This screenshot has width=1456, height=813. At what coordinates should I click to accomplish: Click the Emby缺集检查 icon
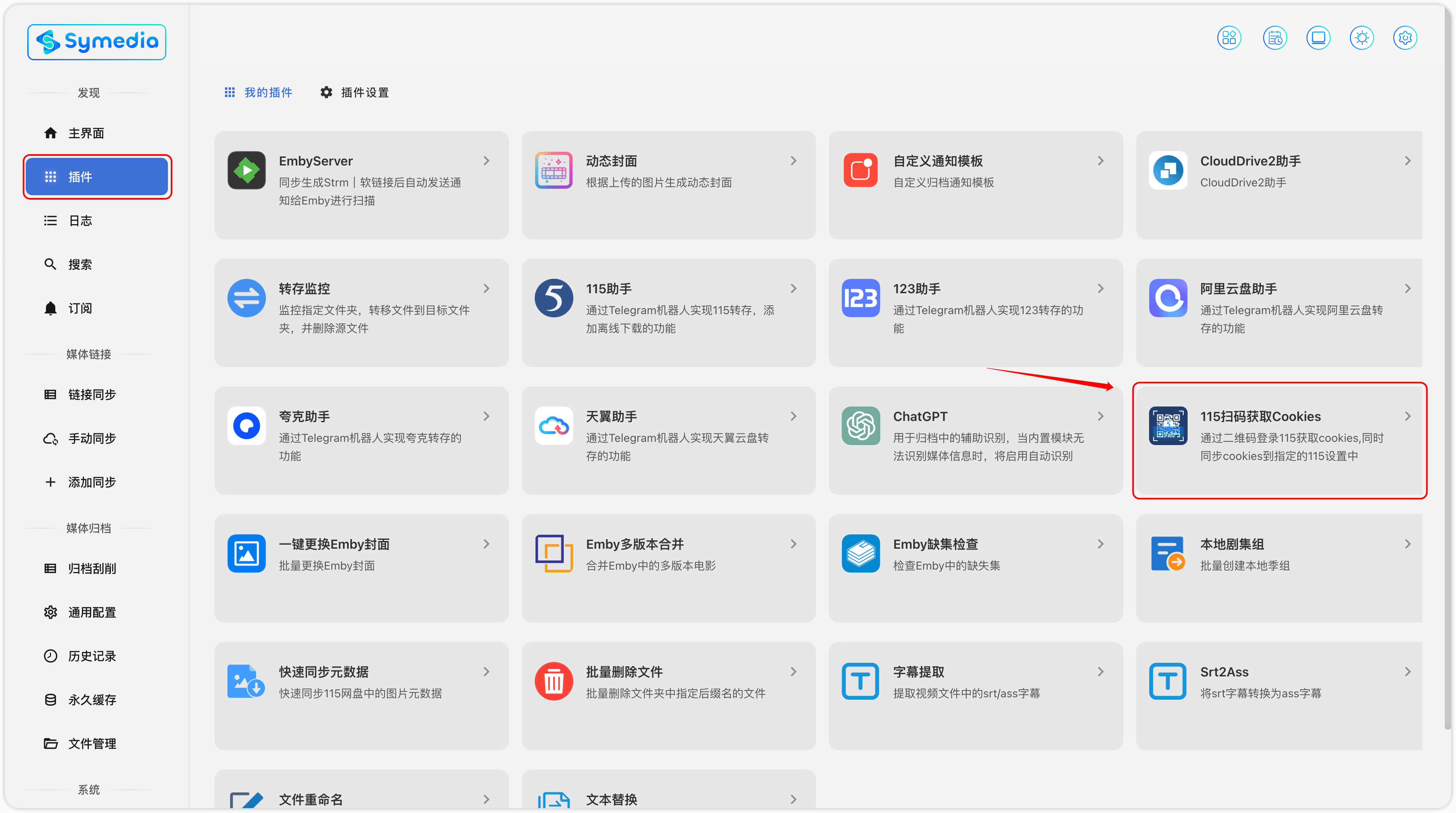coord(860,553)
